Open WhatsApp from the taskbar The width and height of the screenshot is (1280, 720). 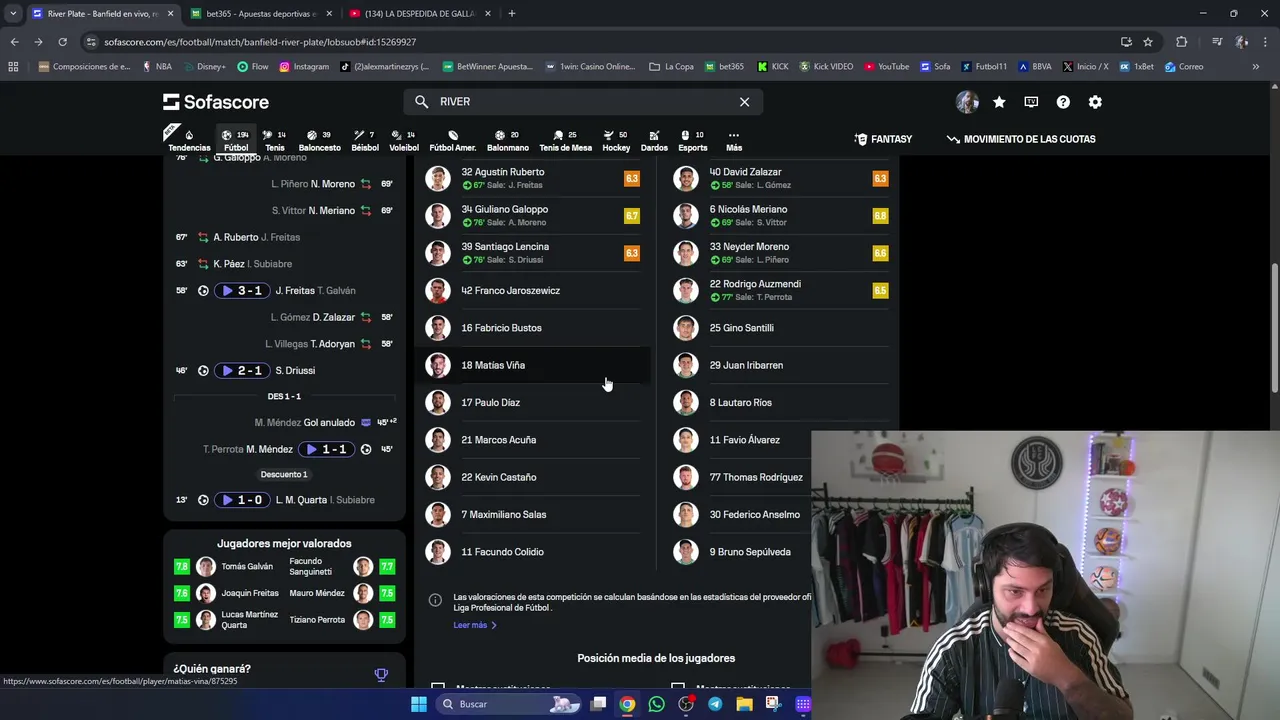656,704
